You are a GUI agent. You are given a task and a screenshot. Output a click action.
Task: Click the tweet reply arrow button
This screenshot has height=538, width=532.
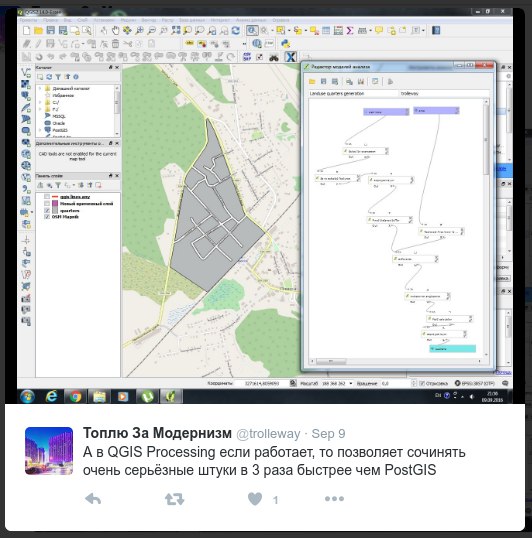point(93,499)
